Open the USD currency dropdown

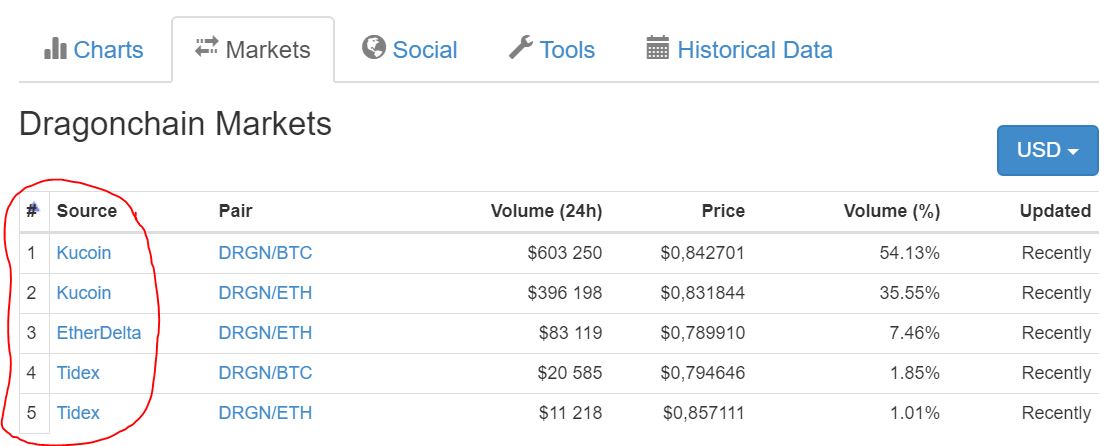(x=1048, y=150)
